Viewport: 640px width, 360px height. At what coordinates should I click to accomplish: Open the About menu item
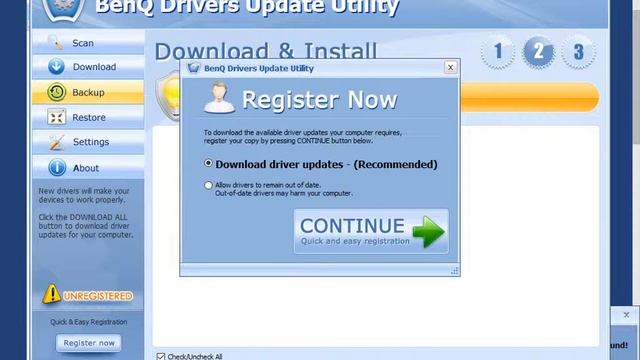coord(88,168)
